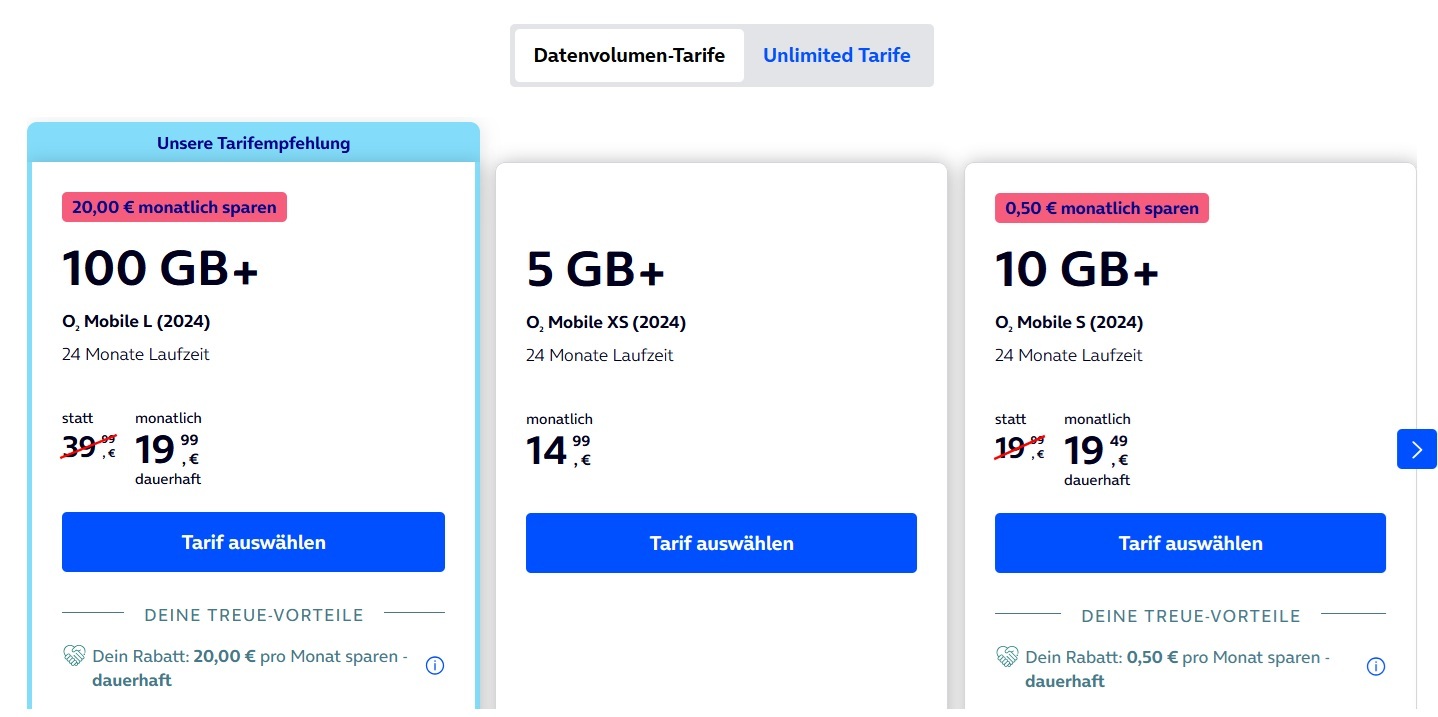Click handshake icon in 10 GB+ card

click(1007, 657)
